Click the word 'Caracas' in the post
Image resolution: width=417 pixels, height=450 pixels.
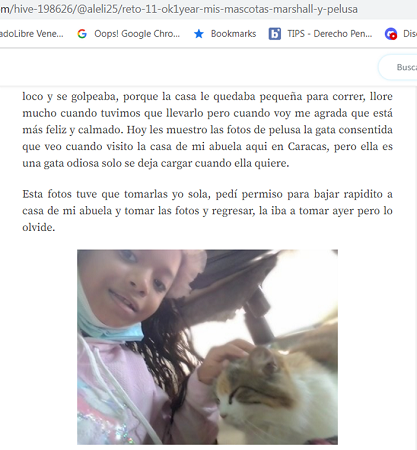(x=308, y=146)
